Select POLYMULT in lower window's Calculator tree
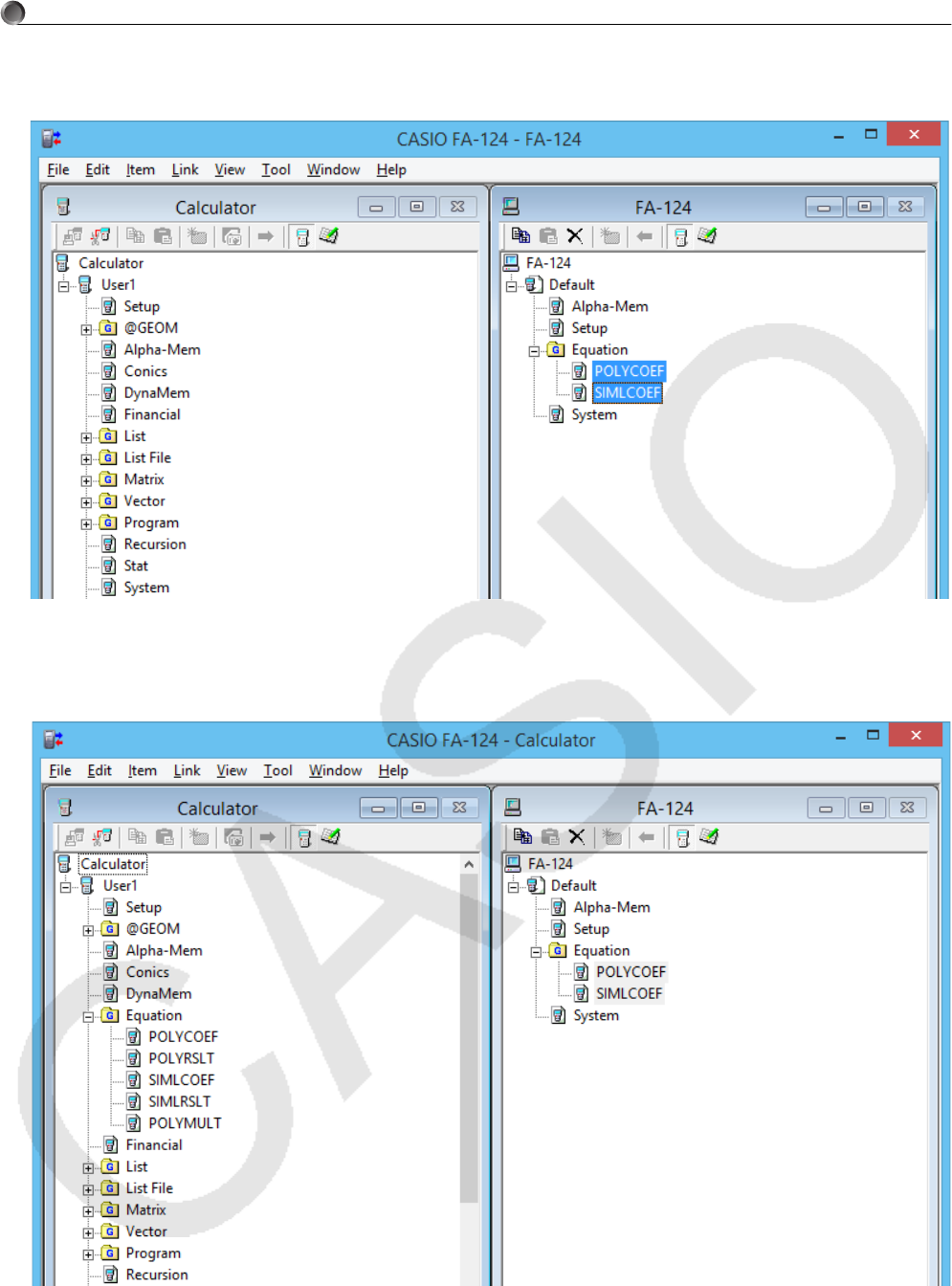Image resolution: width=952 pixels, height=1286 pixels. click(x=185, y=1123)
